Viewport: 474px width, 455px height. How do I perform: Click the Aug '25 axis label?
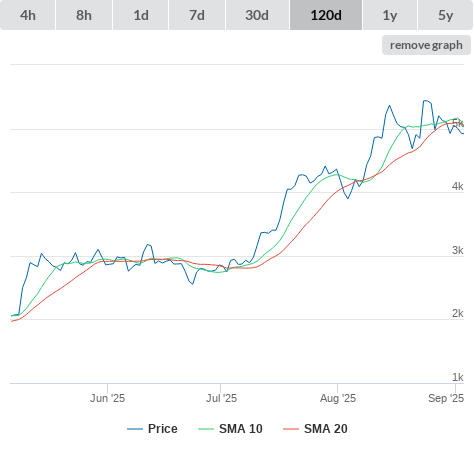coord(338,398)
